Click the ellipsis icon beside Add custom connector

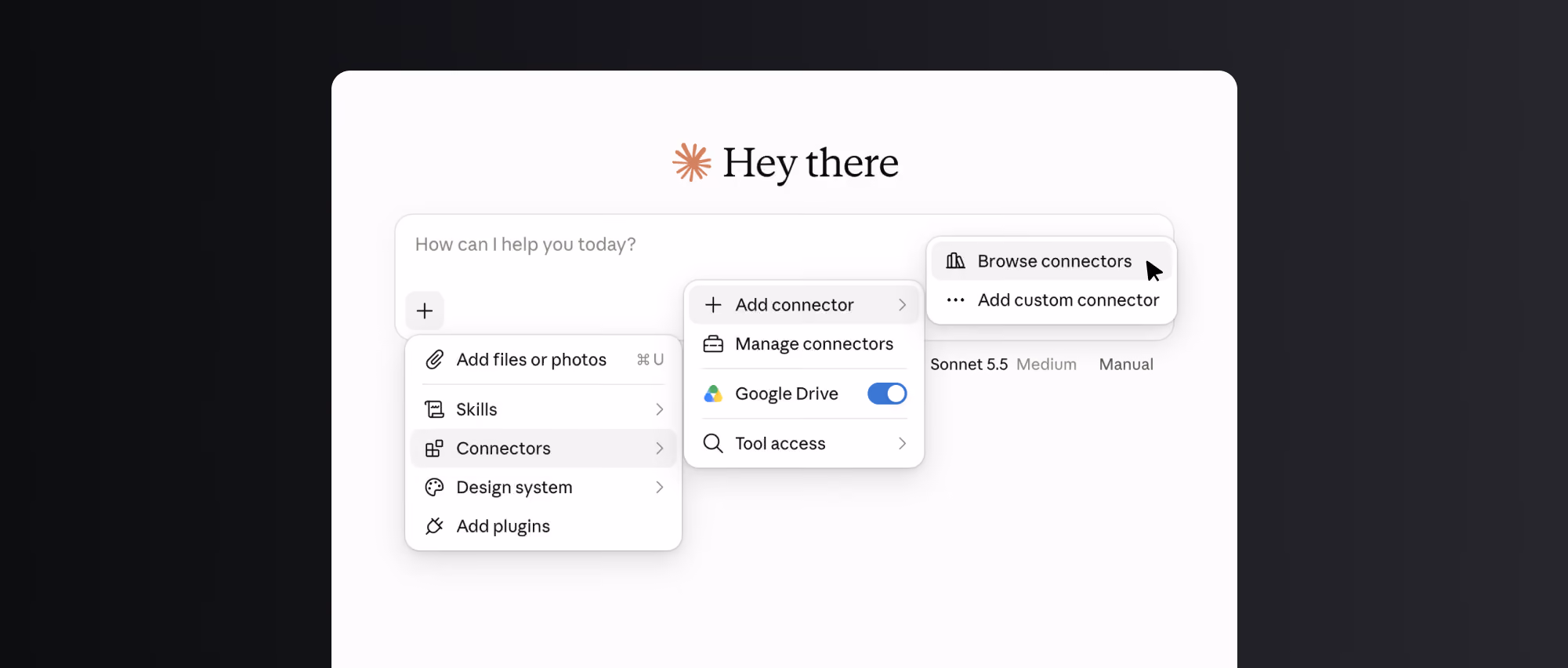955,300
